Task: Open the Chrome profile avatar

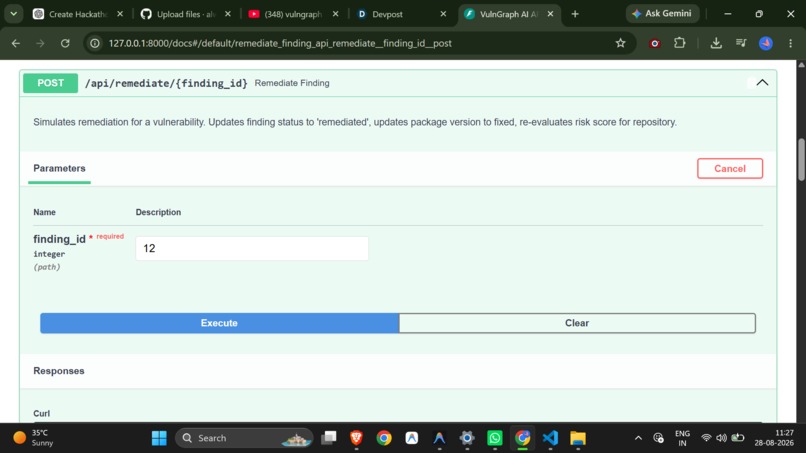Action: click(766, 43)
